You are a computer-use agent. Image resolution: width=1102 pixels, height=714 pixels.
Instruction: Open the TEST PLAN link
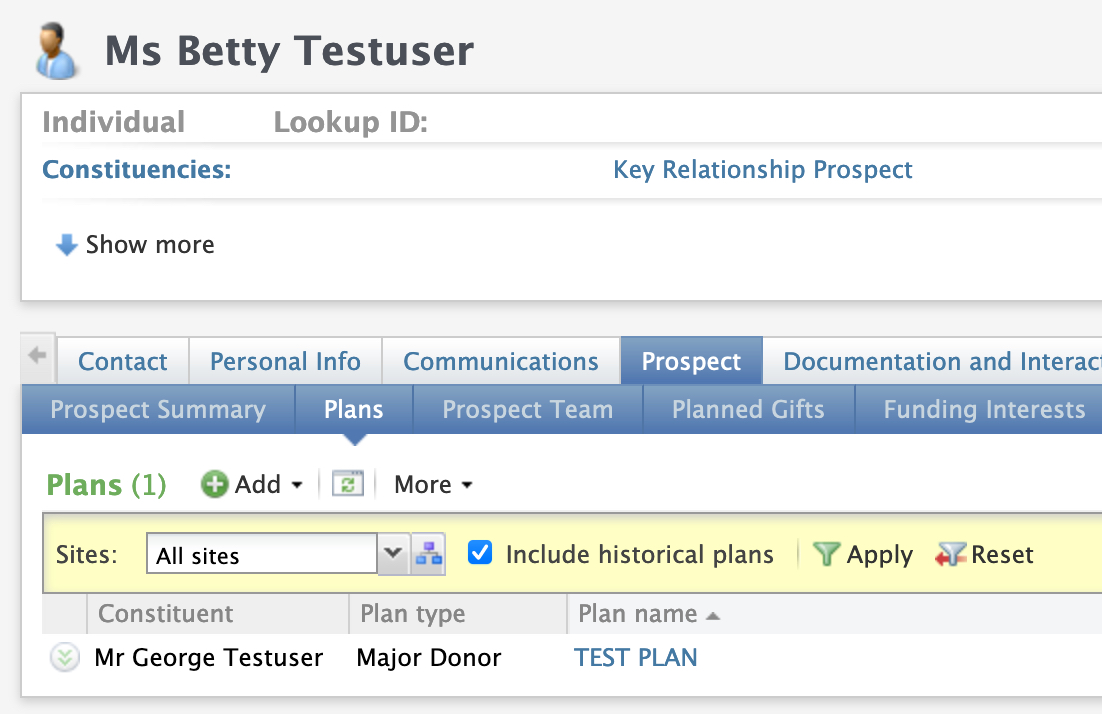point(635,658)
